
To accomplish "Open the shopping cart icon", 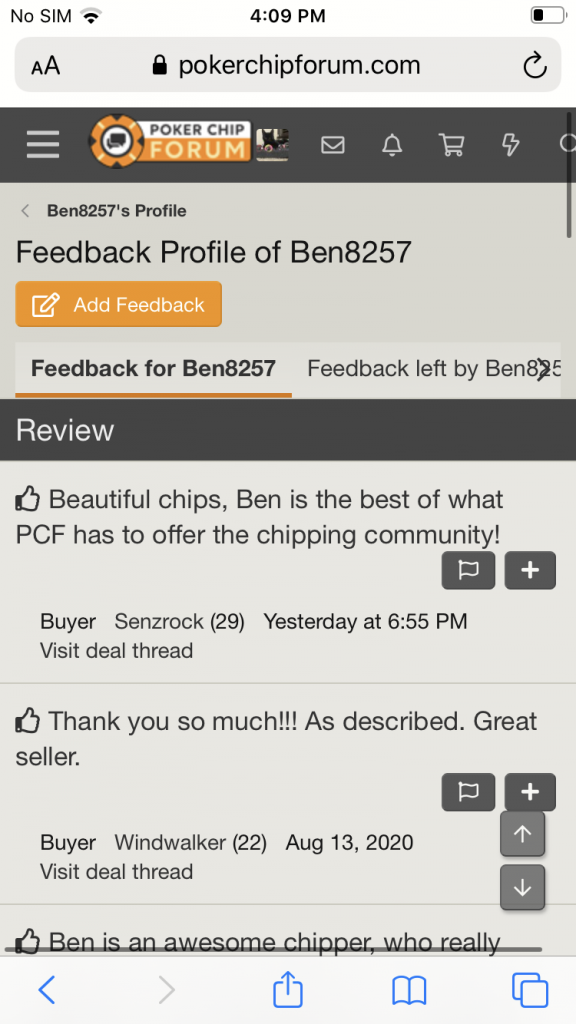I will (x=451, y=144).
